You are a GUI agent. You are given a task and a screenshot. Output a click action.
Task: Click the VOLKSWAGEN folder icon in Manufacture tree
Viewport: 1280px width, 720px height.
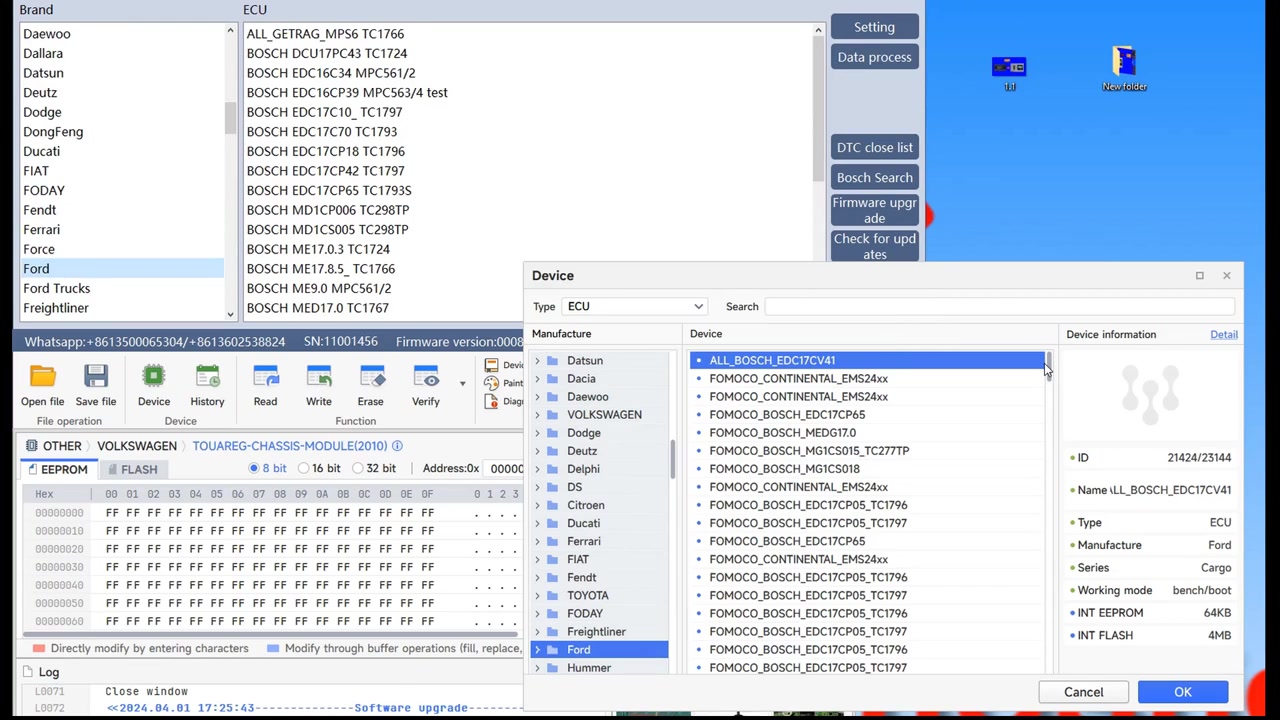(553, 415)
